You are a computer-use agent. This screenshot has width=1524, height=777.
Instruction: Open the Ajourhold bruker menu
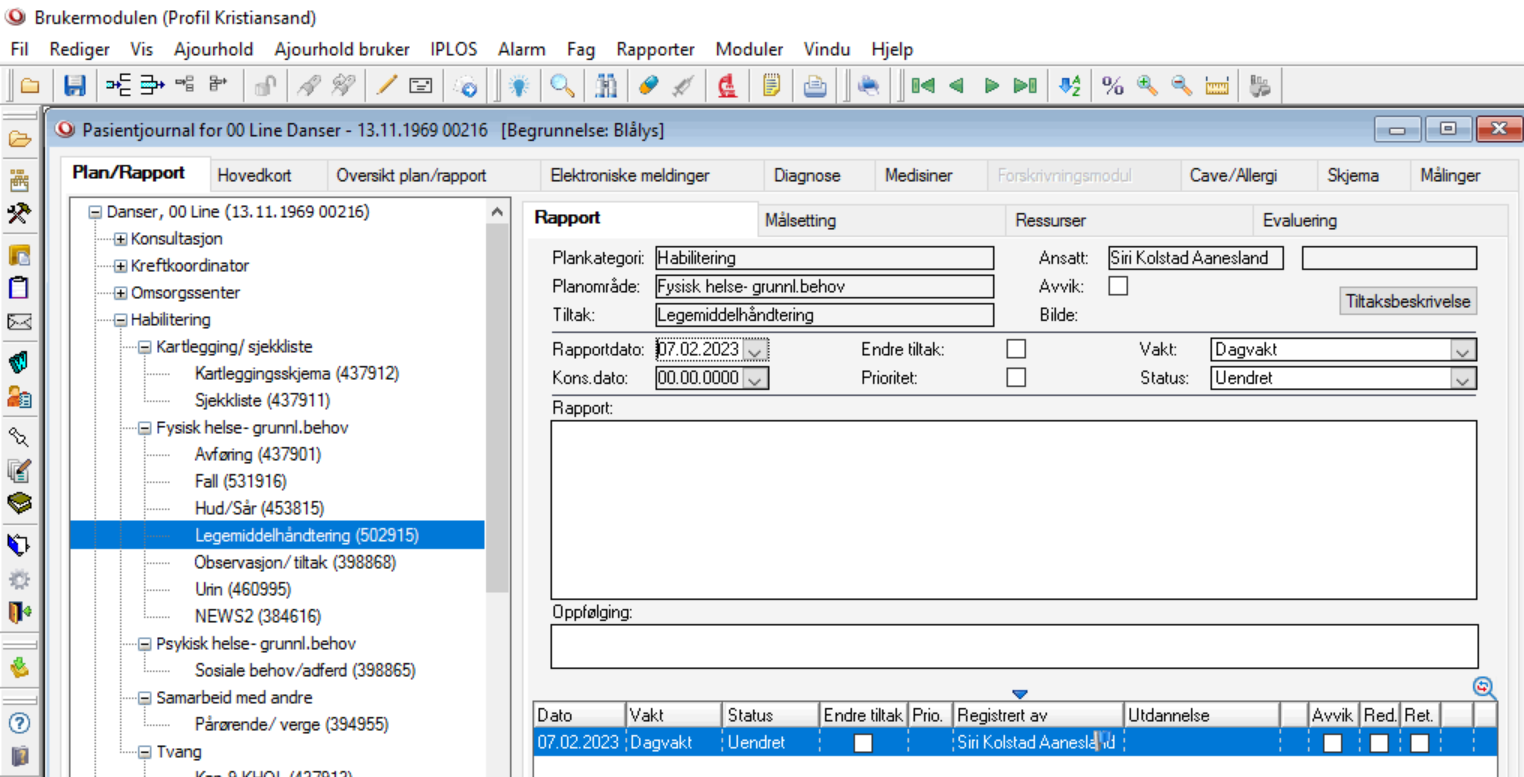point(342,49)
